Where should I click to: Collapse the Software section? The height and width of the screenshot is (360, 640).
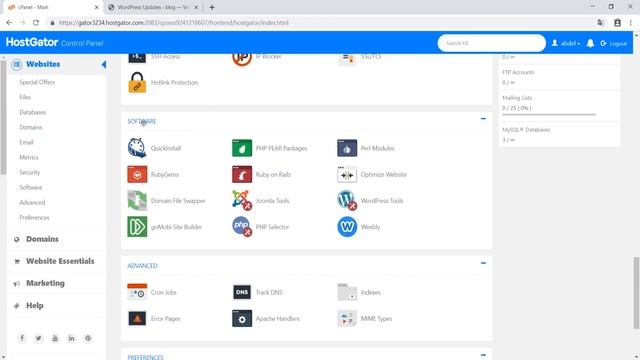tap(483, 119)
